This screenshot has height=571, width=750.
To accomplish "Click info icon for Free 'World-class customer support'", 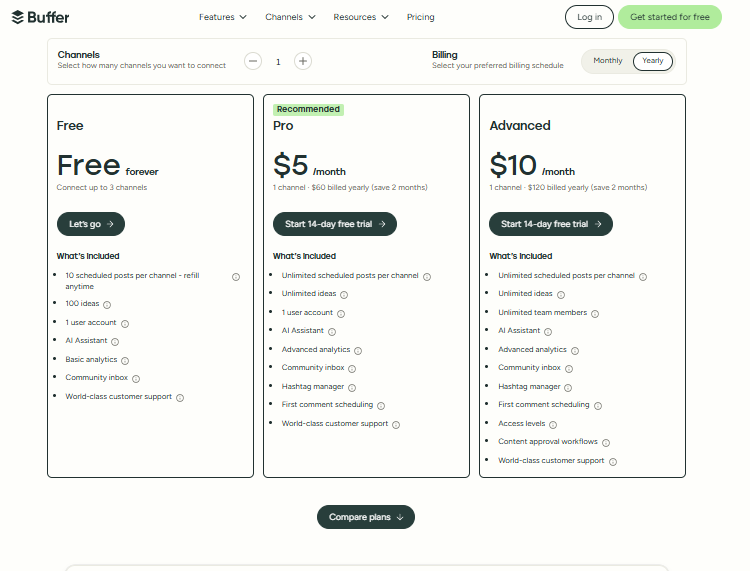I will (x=180, y=398).
